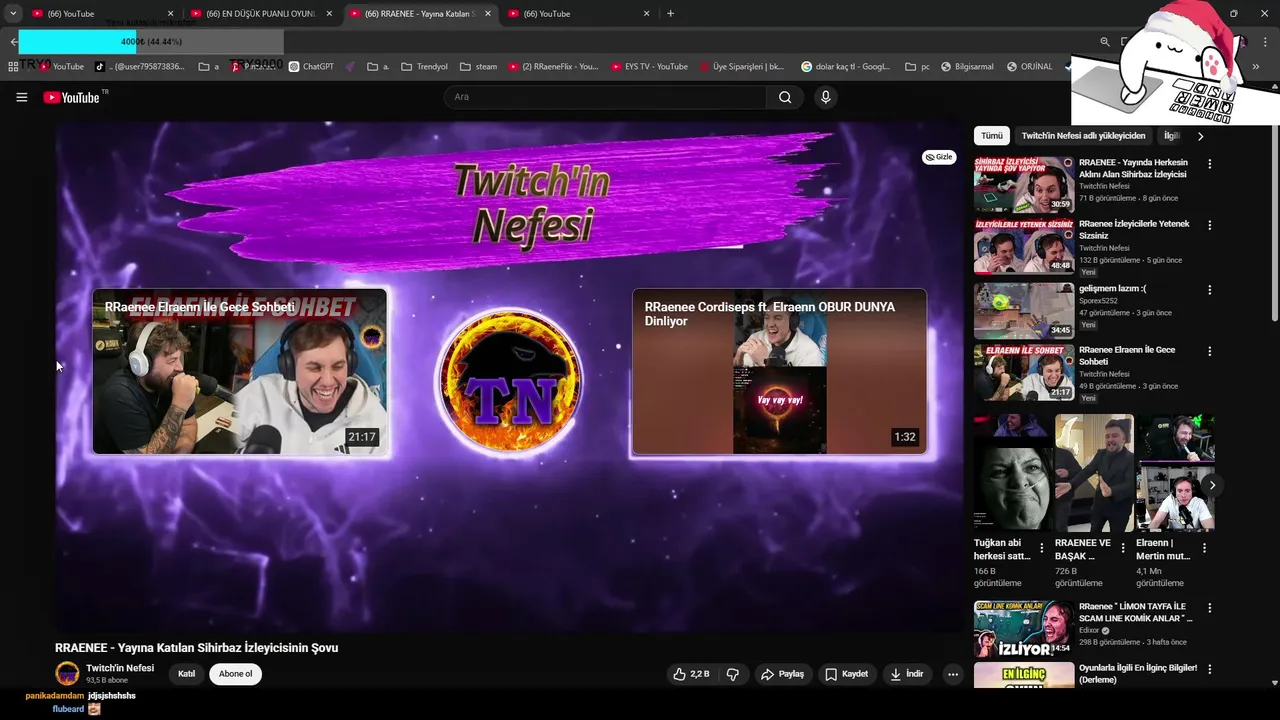Image resolution: width=1280 pixels, height=720 pixels.
Task: Open options for the 'Tuğkan abi' short
Action: (x=1042, y=548)
